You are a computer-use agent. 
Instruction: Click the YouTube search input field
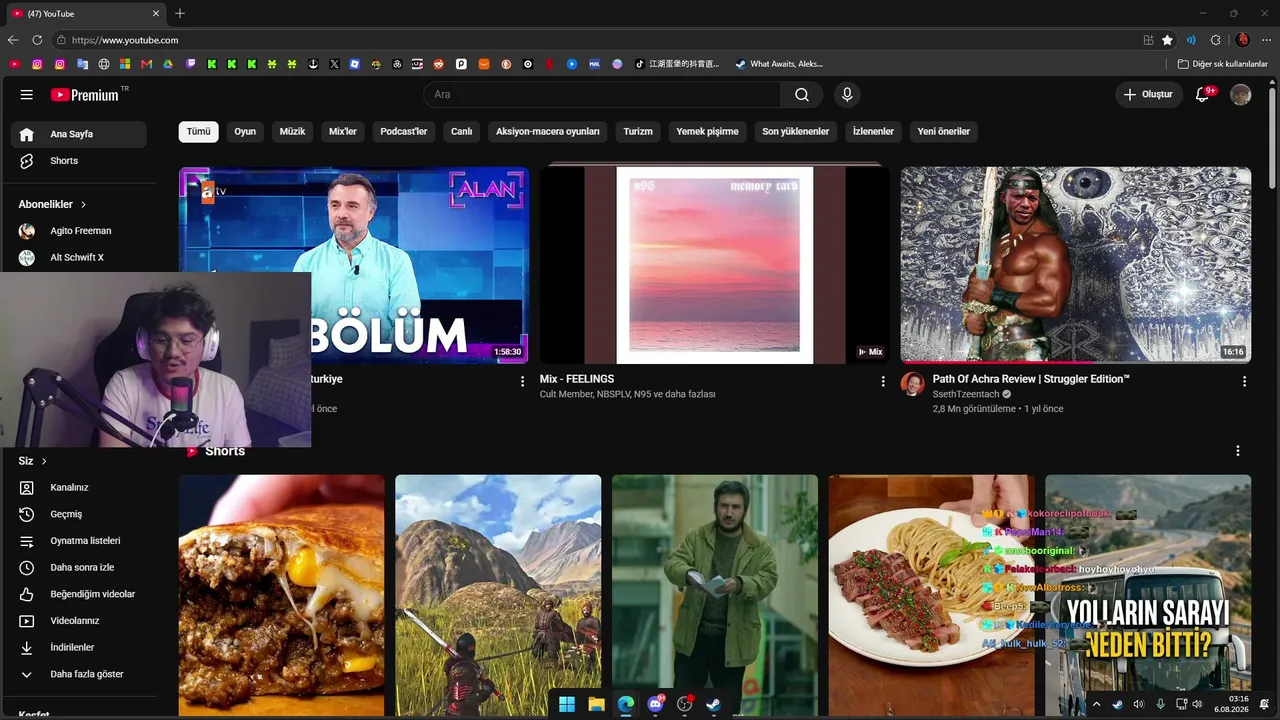(x=602, y=95)
